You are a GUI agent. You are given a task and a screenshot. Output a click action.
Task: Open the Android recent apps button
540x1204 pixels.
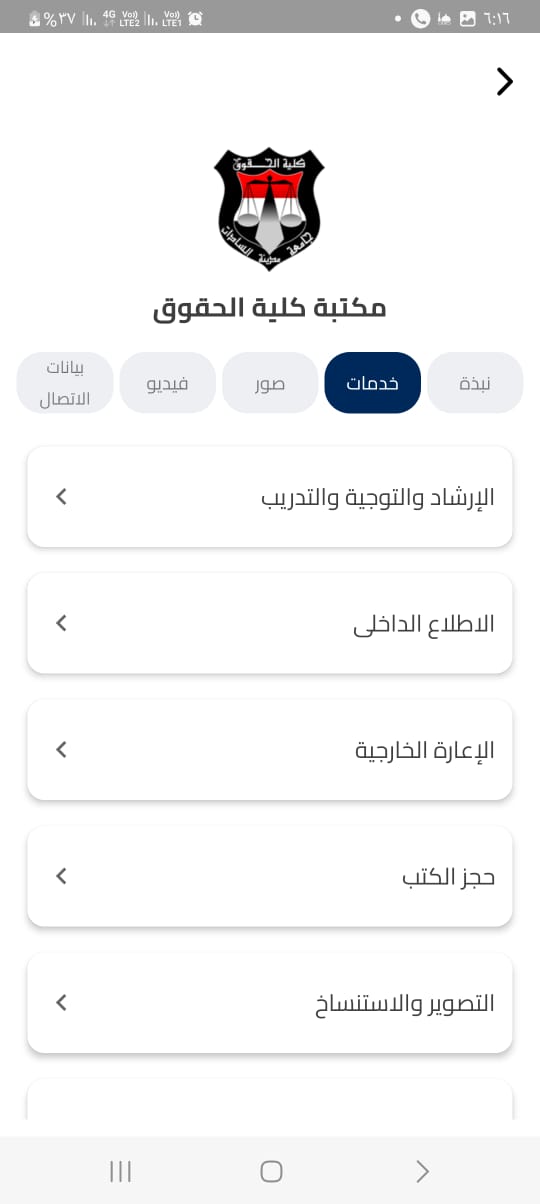(120, 1171)
